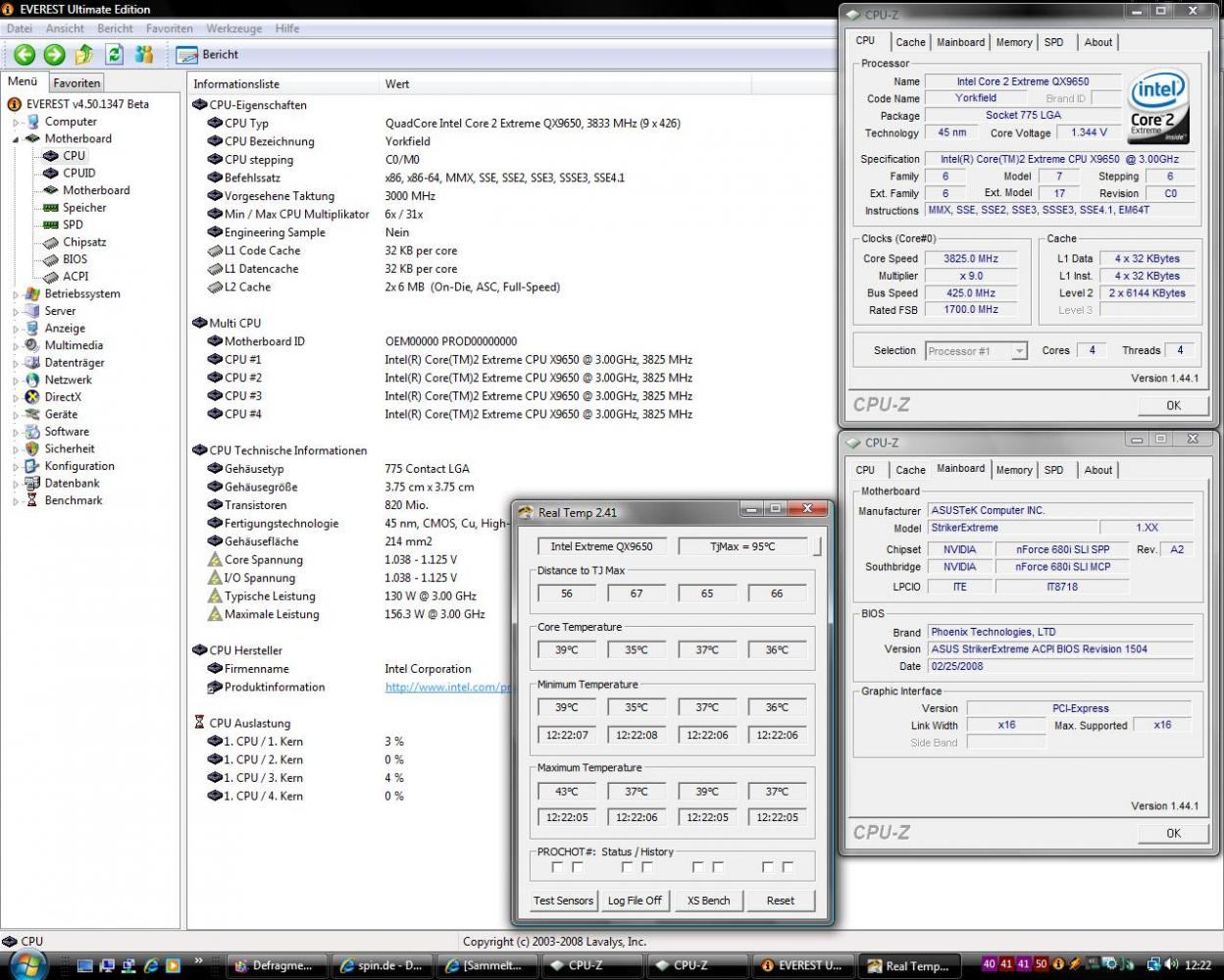Select the CPUID chip item in the tree

(x=70, y=173)
